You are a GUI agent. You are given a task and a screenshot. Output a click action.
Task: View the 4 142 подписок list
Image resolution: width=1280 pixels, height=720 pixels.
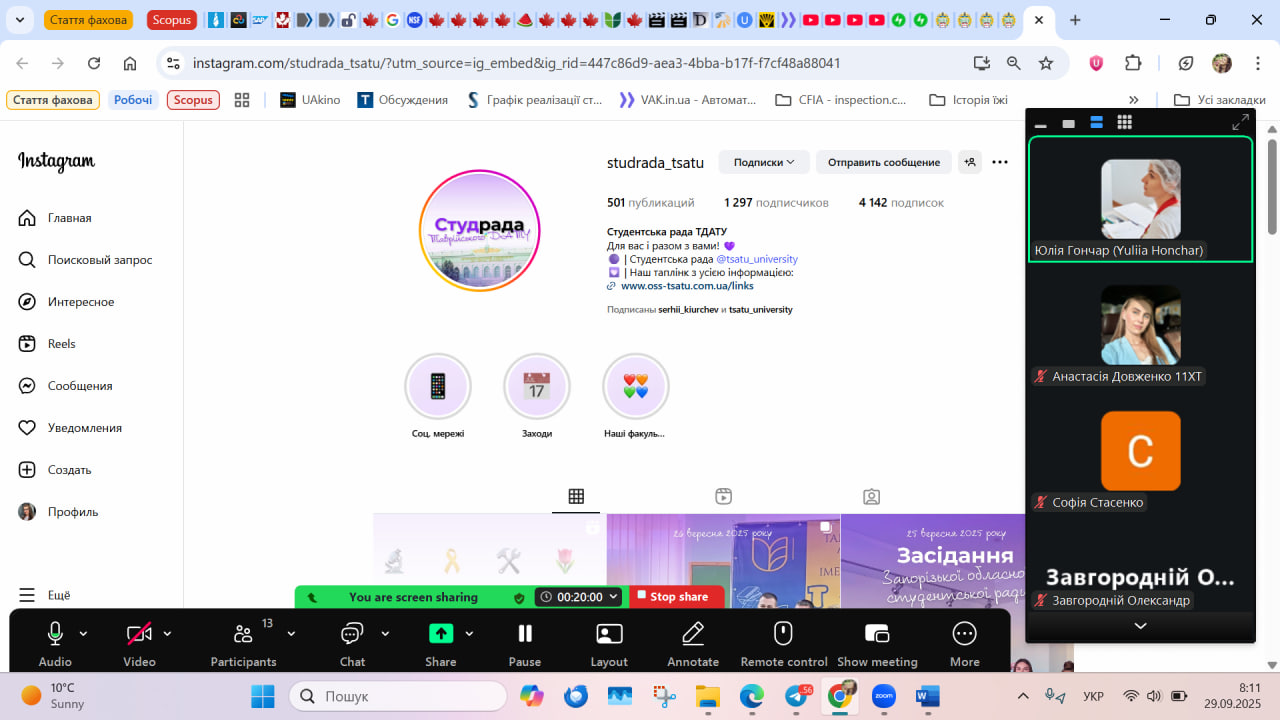901,203
